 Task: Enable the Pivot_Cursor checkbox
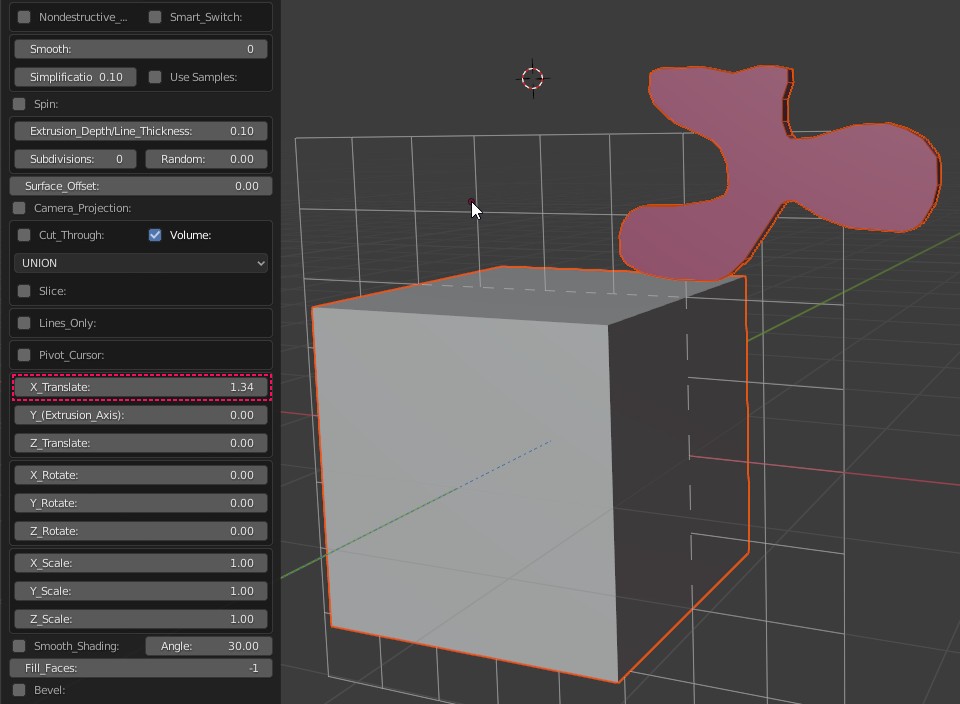[24, 355]
